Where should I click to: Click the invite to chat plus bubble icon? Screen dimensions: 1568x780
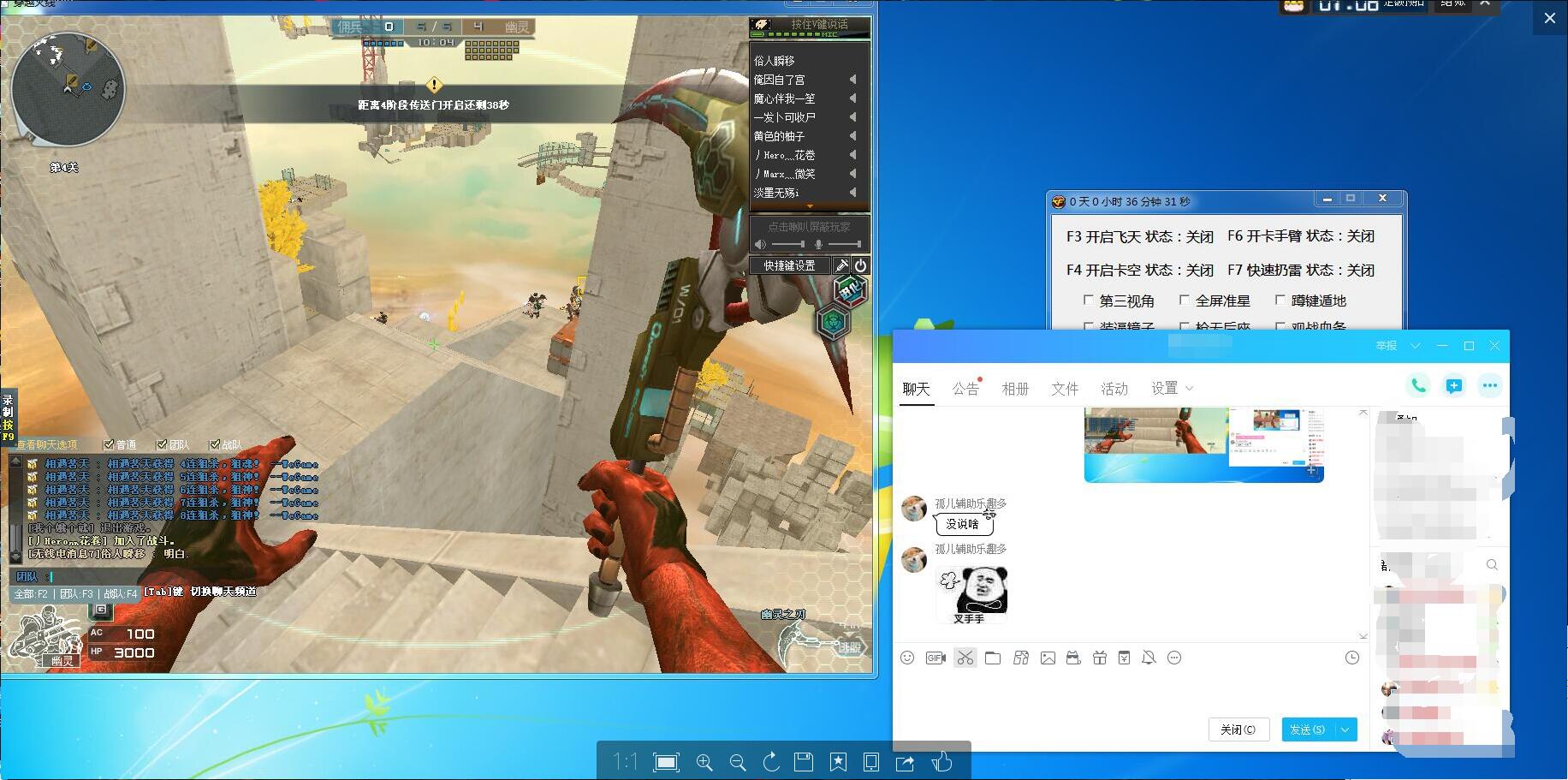(x=1453, y=385)
